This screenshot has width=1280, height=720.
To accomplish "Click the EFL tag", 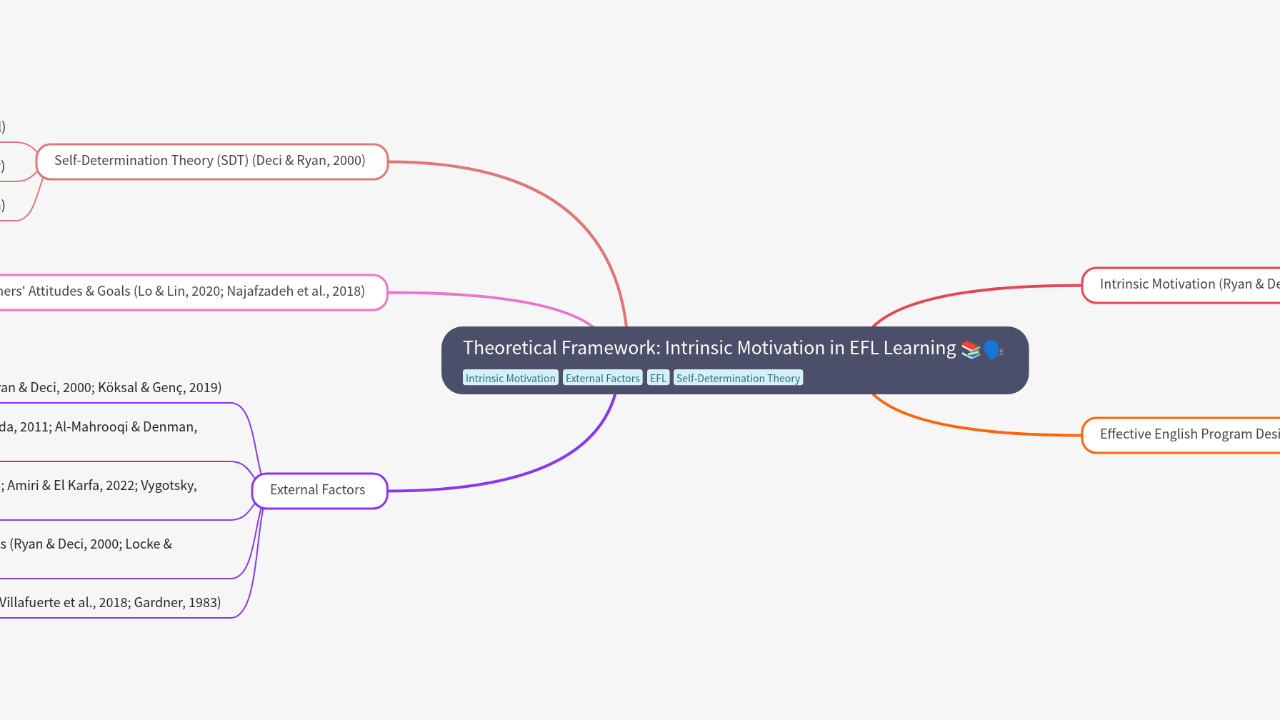I will tap(658, 378).
